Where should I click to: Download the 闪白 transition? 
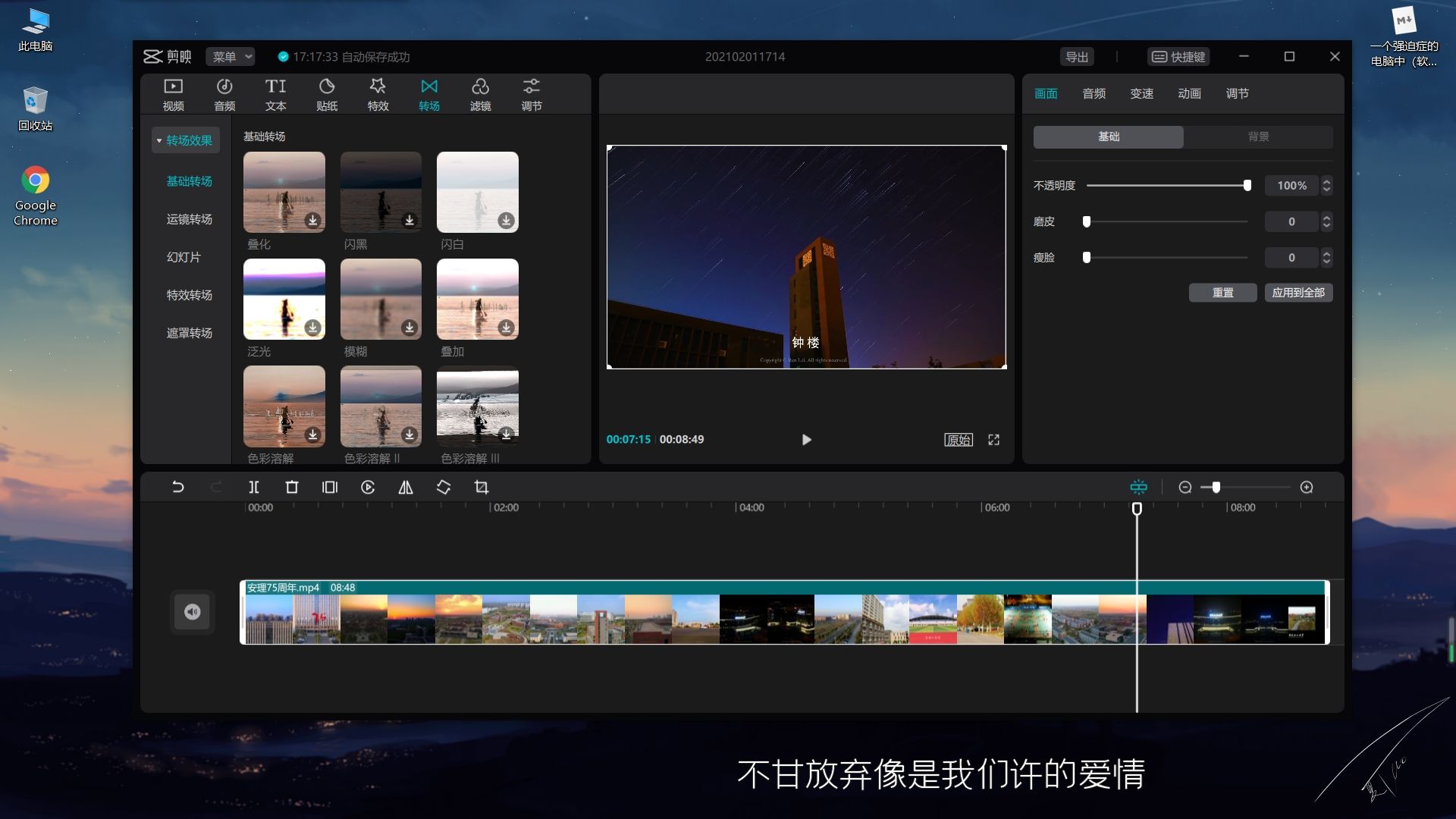[x=506, y=220]
